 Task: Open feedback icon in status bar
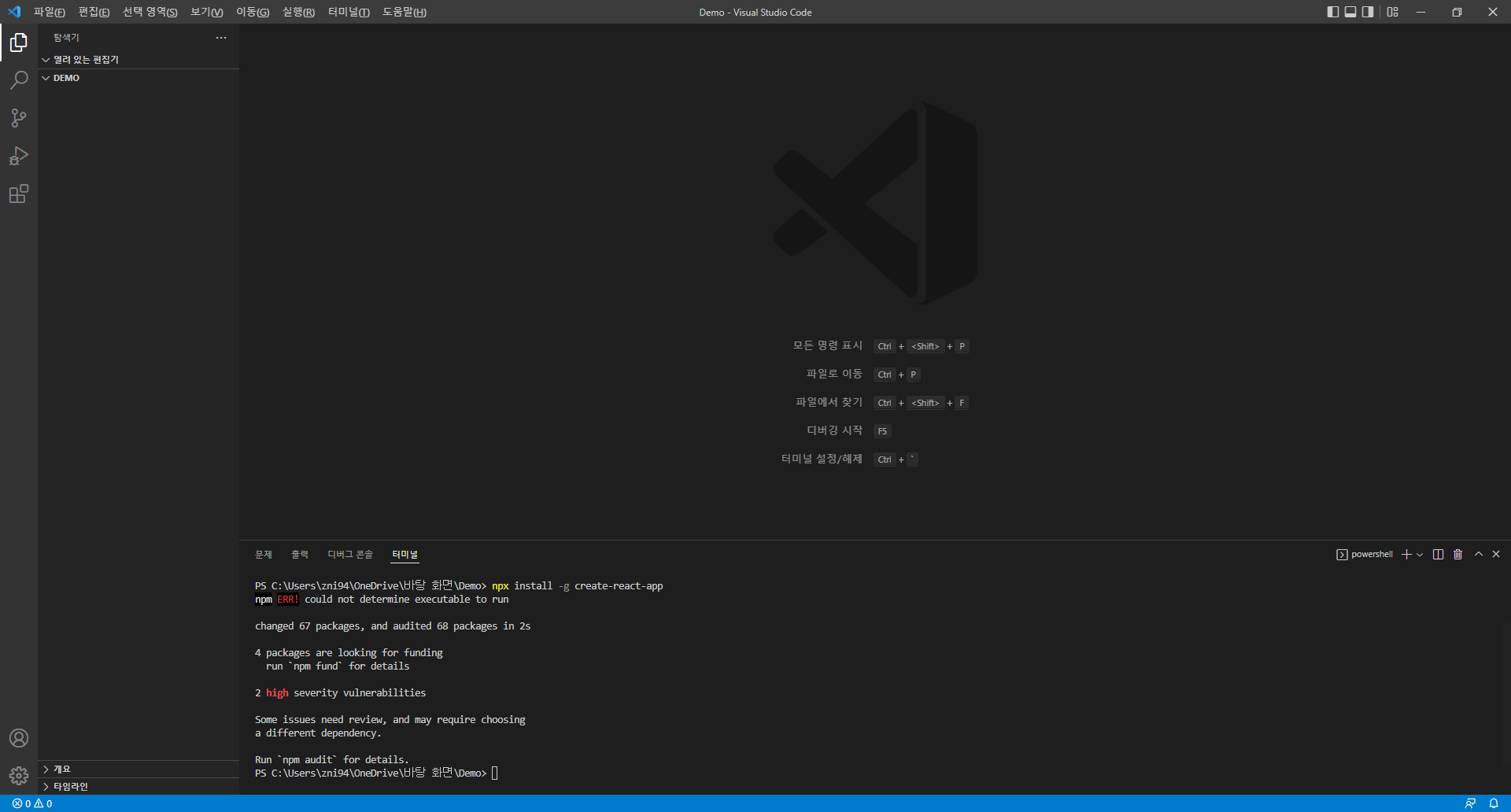tap(1470, 803)
